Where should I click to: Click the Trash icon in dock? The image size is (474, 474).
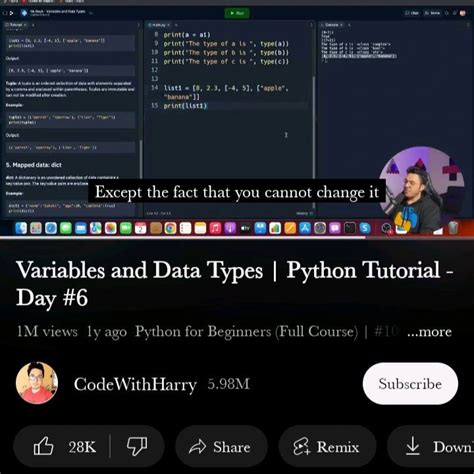(453, 228)
